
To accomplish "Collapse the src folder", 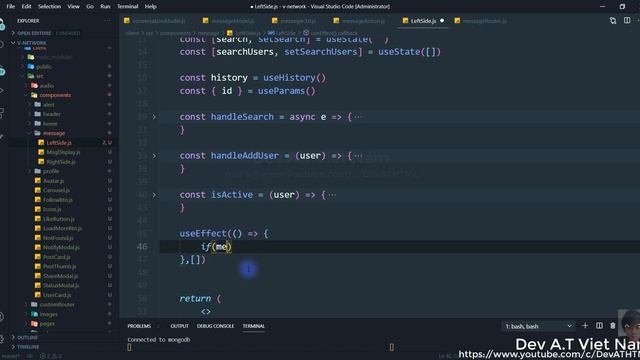I will pyautogui.click(x=39, y=76).
